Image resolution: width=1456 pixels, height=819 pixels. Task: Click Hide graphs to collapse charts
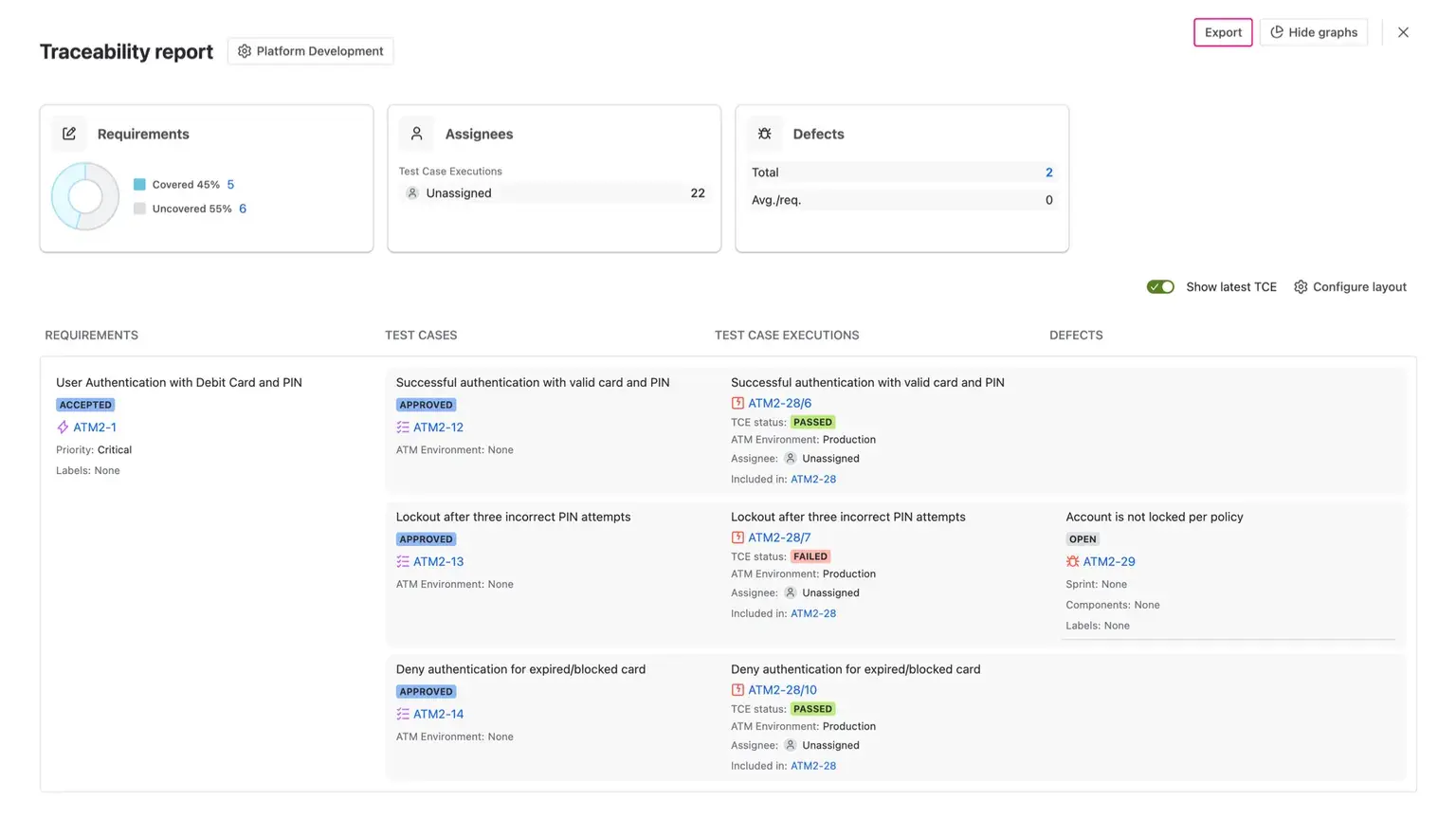click(x=1314, y=31)
